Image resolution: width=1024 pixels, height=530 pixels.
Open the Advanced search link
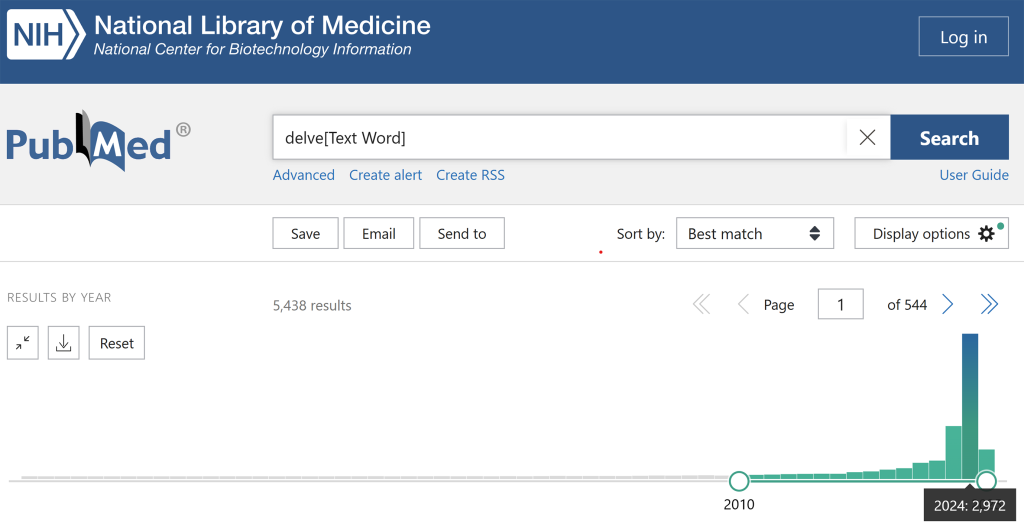click(303, 175)
